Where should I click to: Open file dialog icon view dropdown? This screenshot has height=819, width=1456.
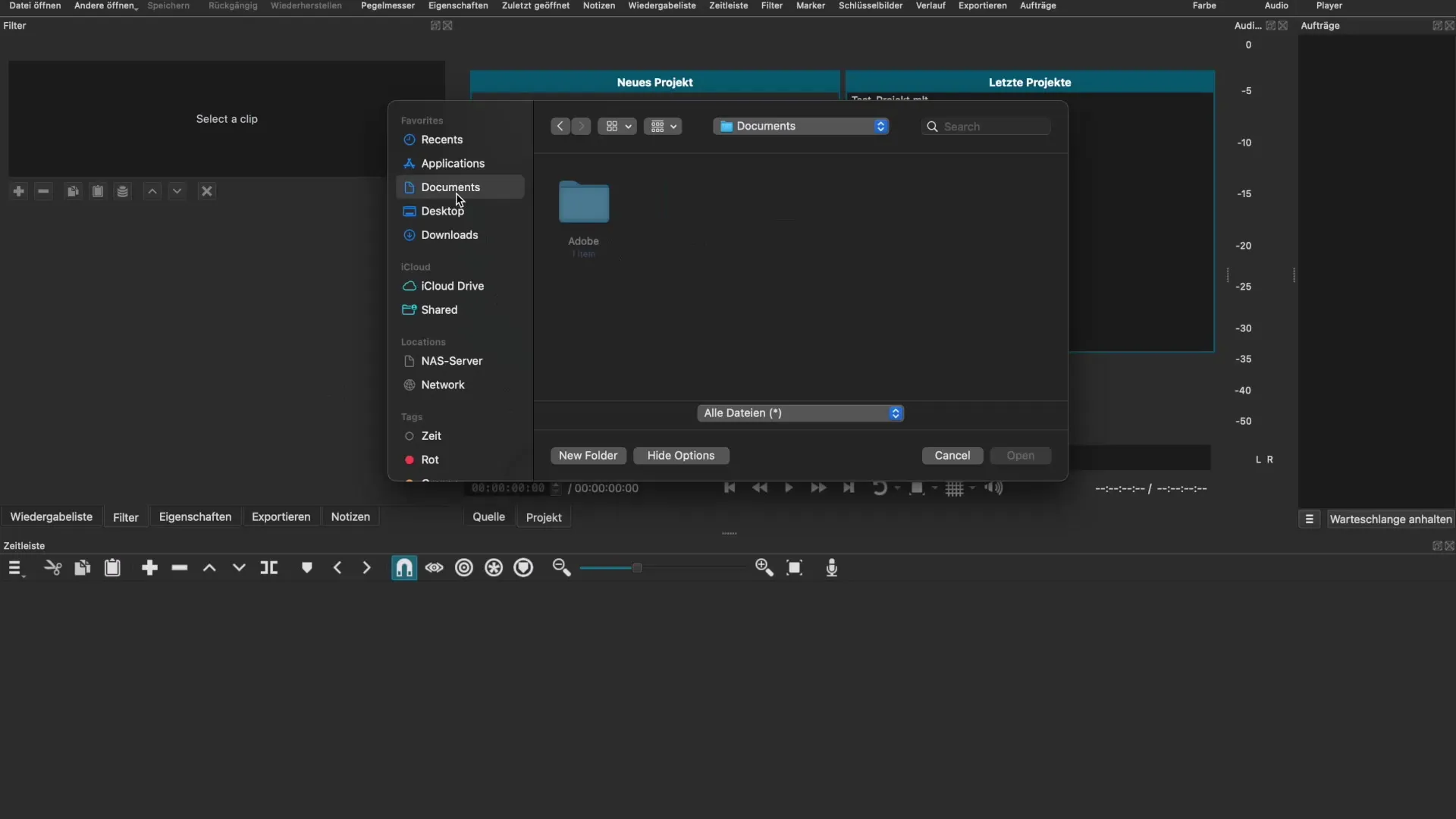617,127
